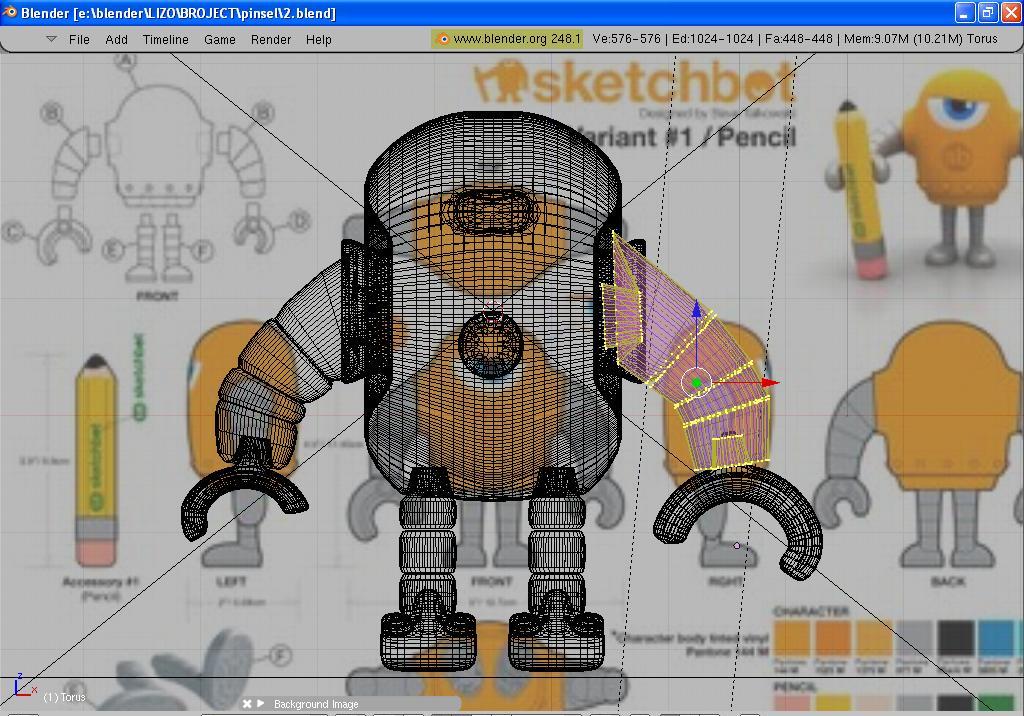Click the Blender logo in the title bar
1024x716 pixels.
[x=10, y=12]
